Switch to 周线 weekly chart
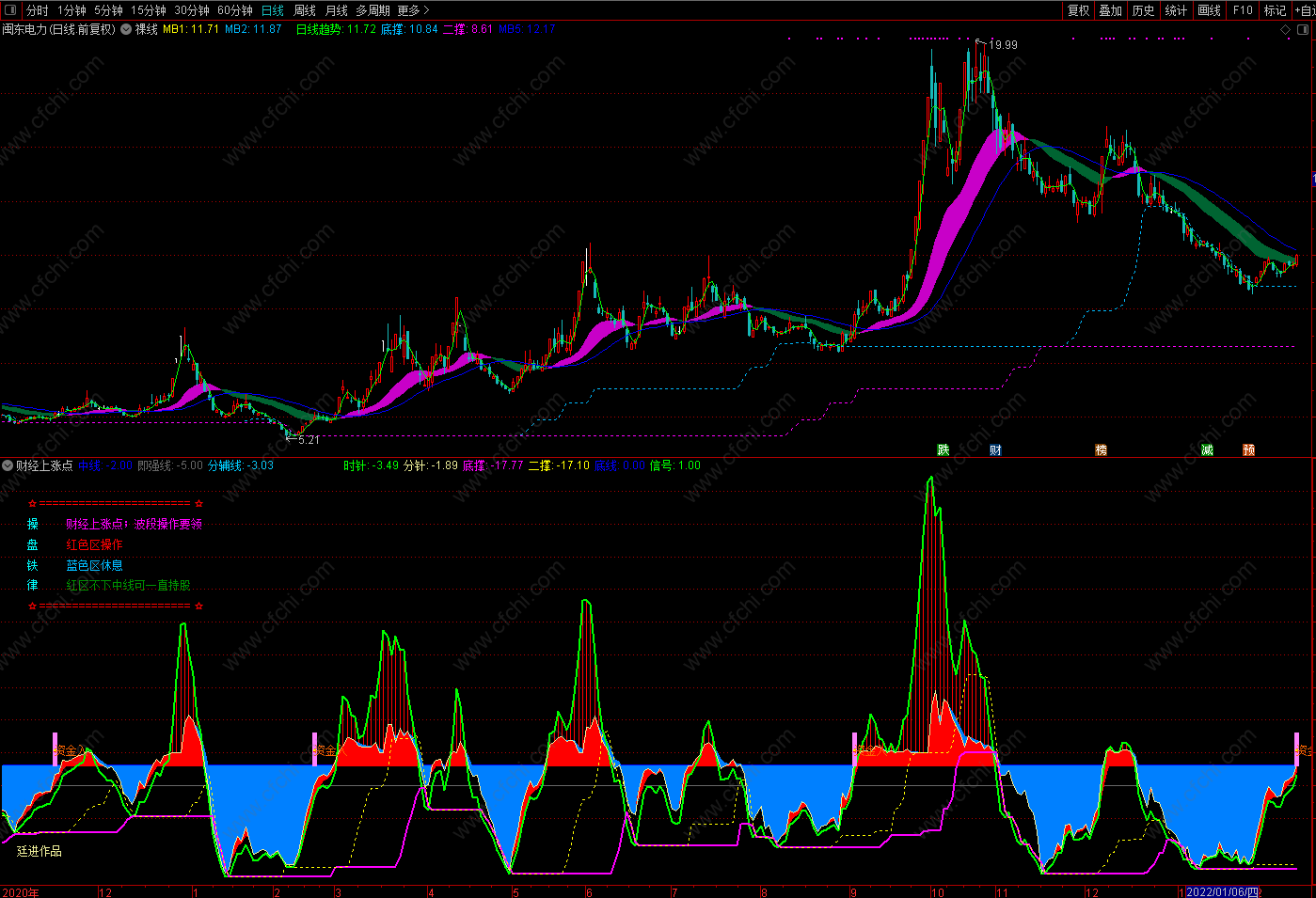This screenshot has height=898, width=1316. (305, 10)
